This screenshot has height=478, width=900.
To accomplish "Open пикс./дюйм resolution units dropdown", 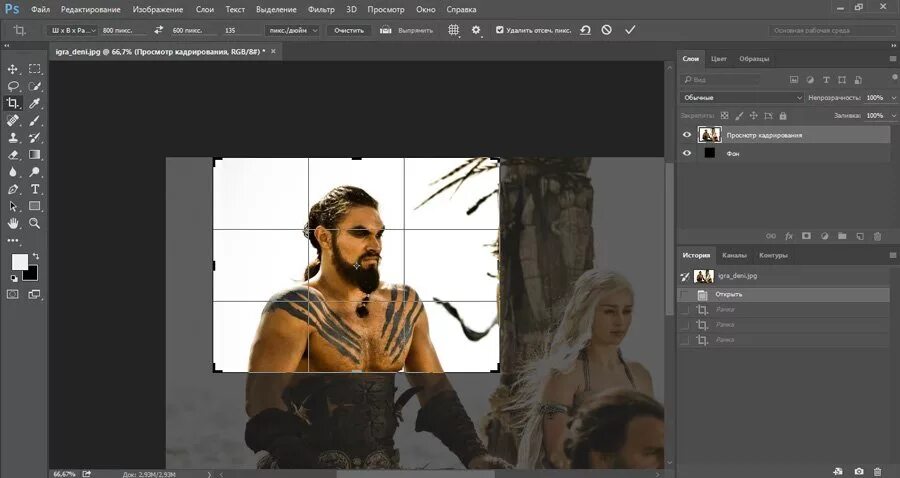I will point(292,30).
